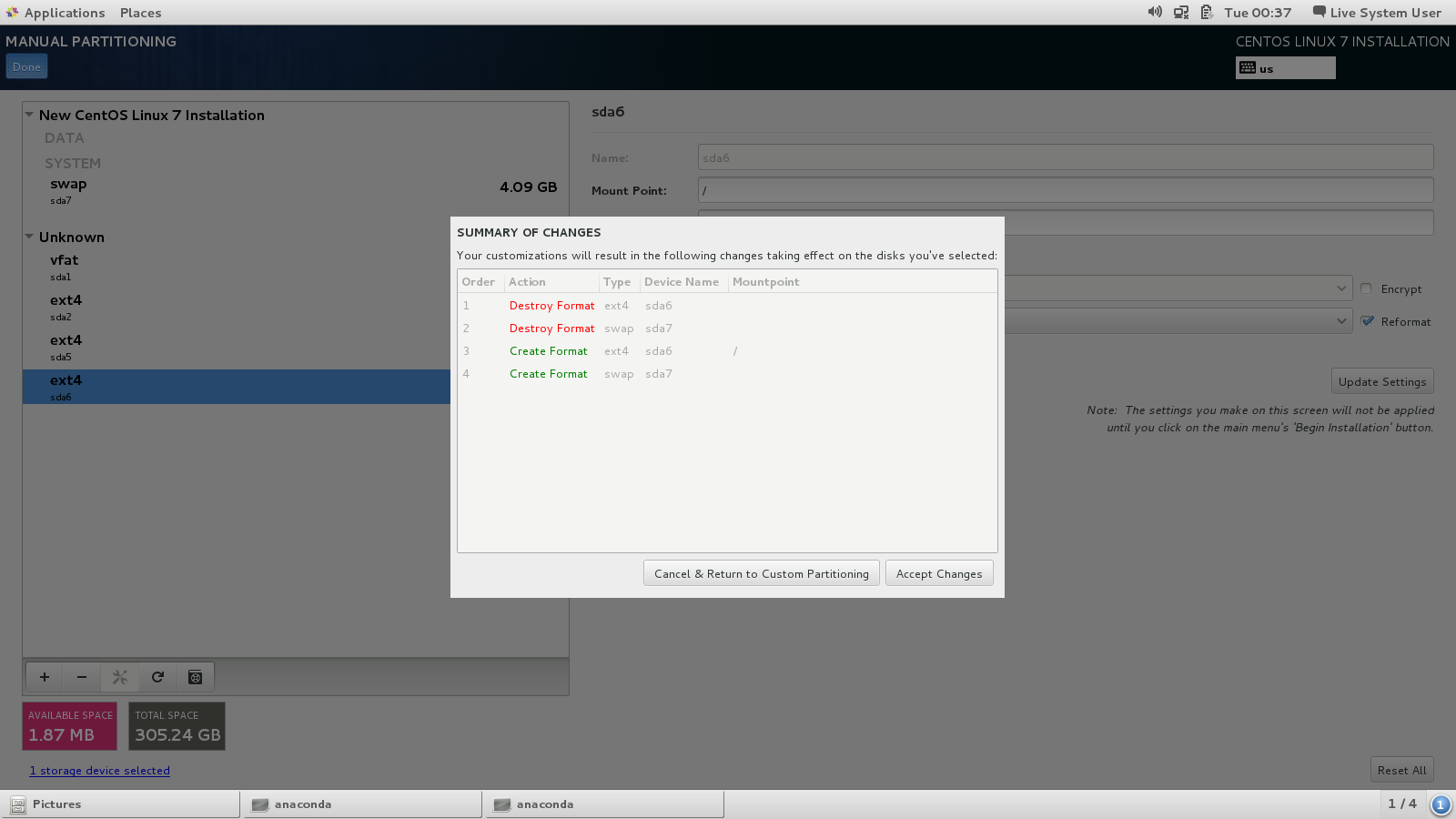The image size is (1456, 819).
Task: Collapse the Unknown partitions group
Action: (x=29, y=237)
